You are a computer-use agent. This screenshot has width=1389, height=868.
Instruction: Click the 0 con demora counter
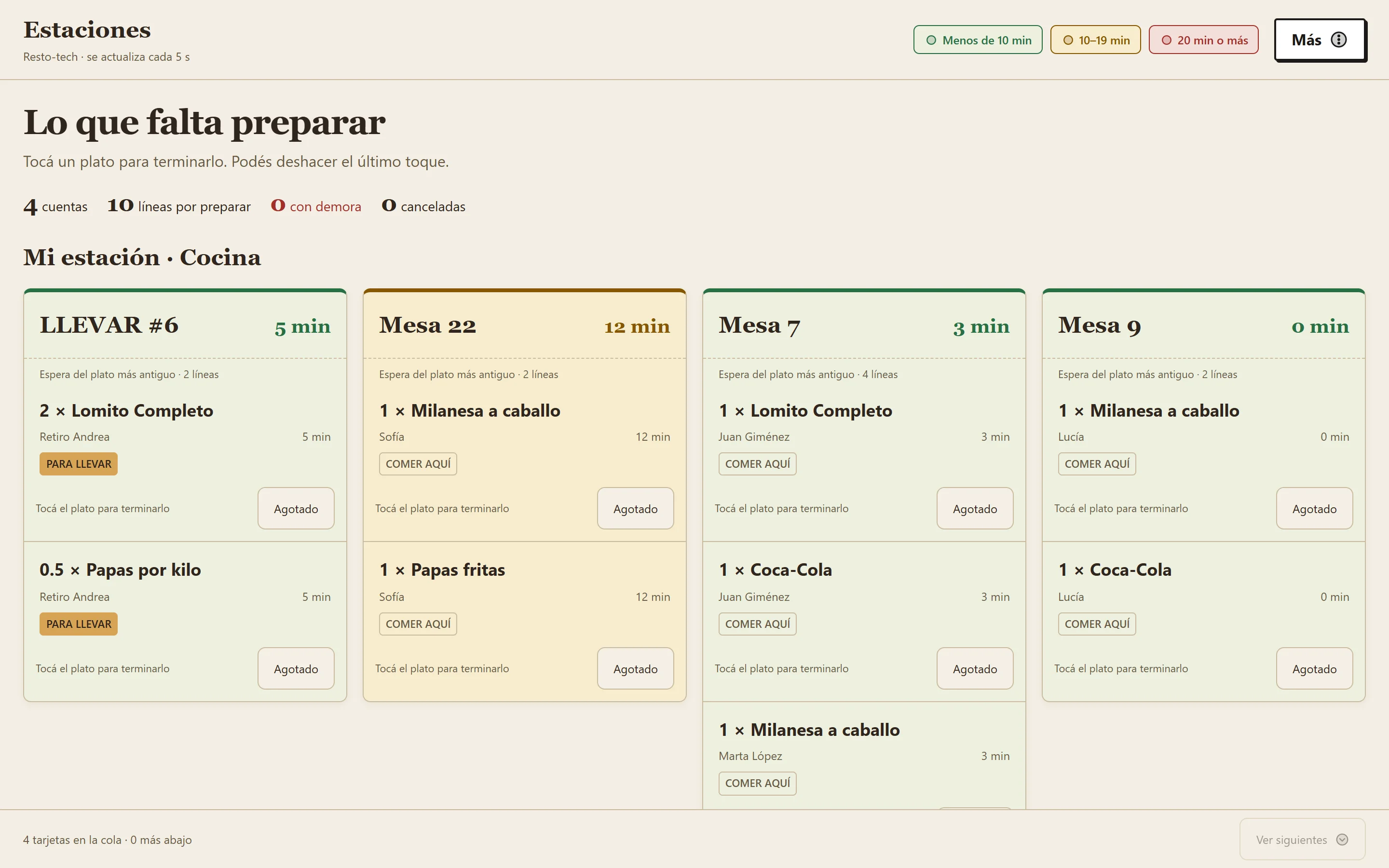316,206
